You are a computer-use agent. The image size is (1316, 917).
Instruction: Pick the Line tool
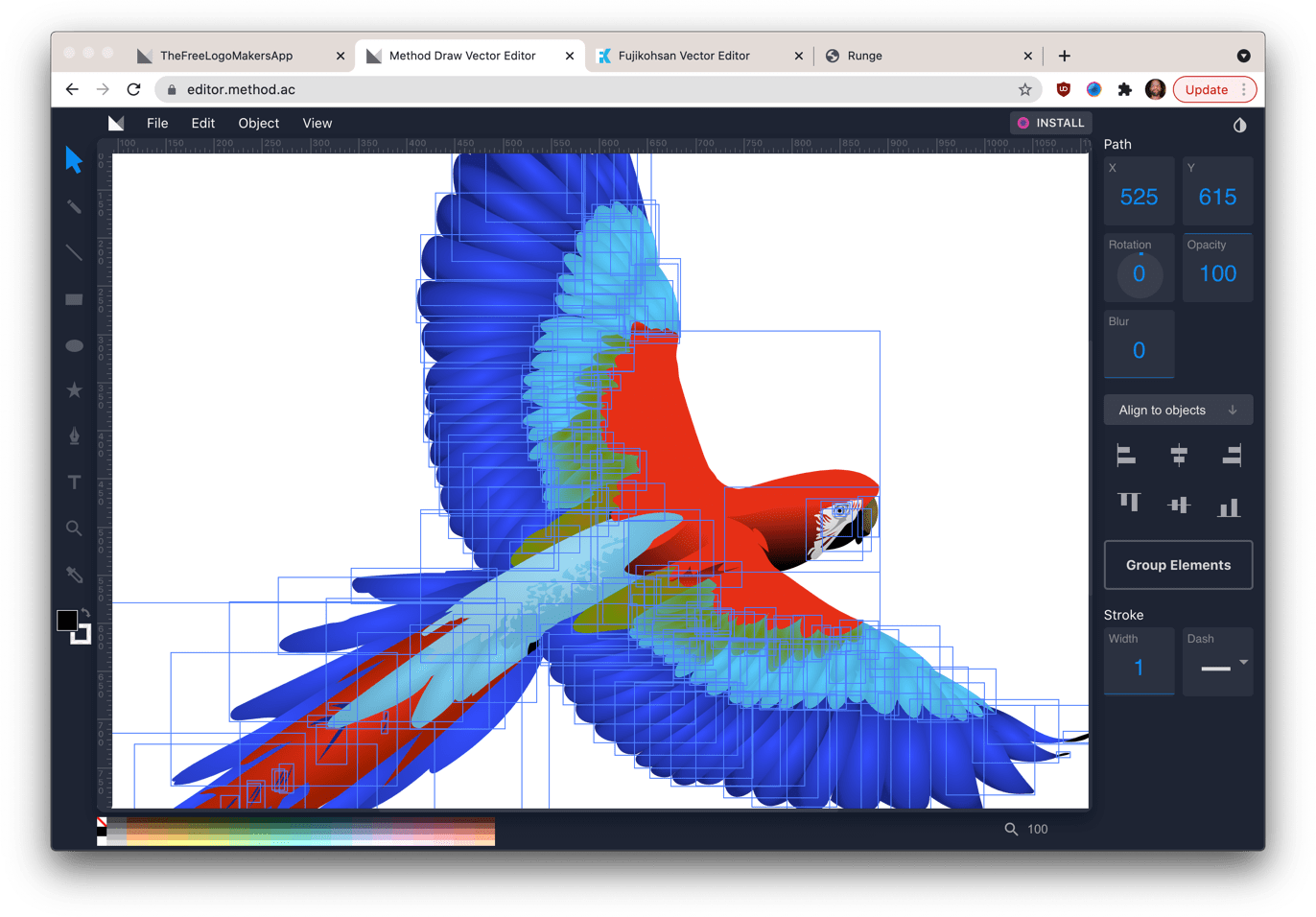[74, 252]
